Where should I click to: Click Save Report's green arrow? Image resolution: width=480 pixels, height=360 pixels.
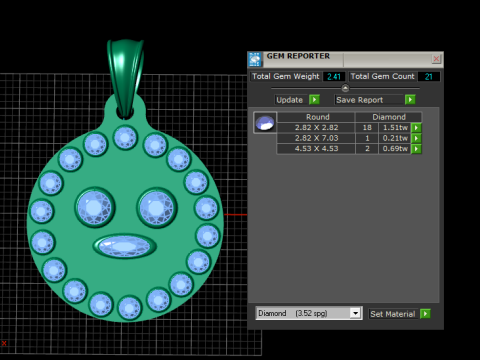click(410, 99)
